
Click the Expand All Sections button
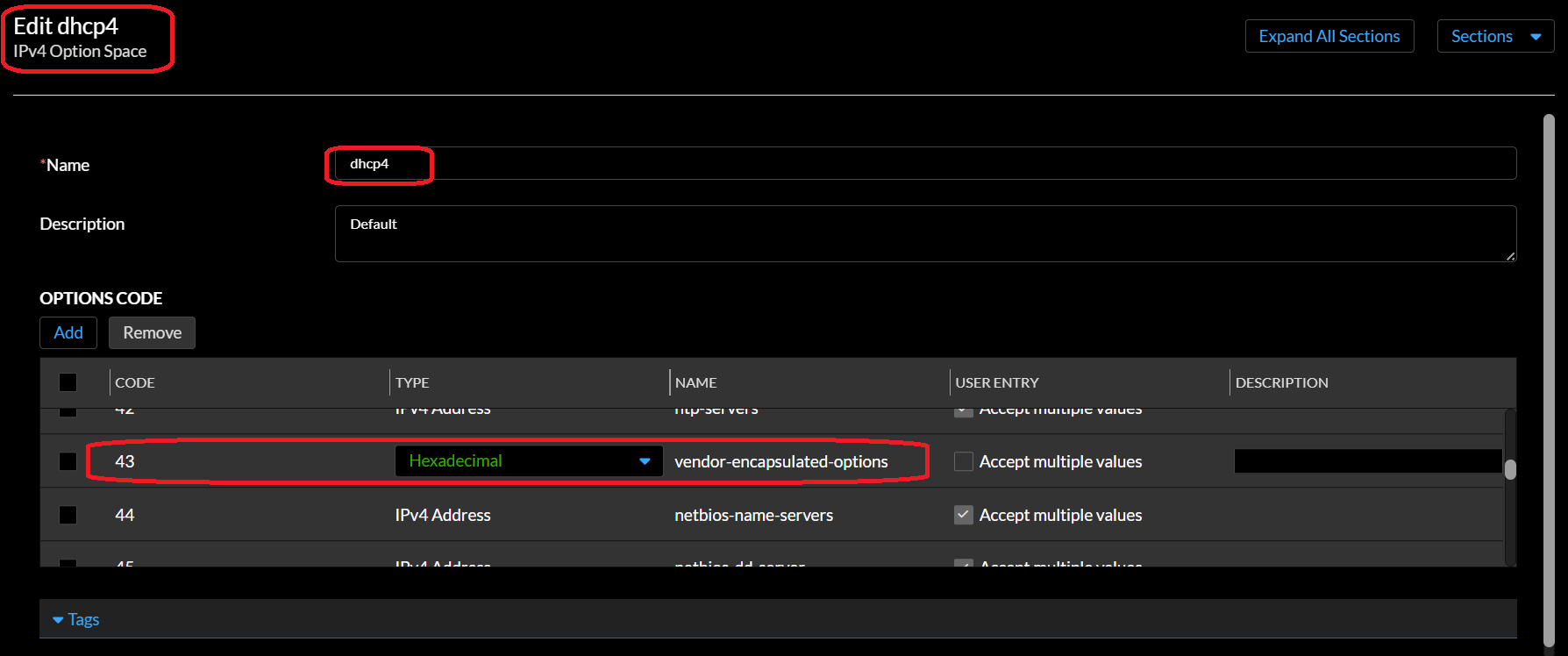(1329, 36)
